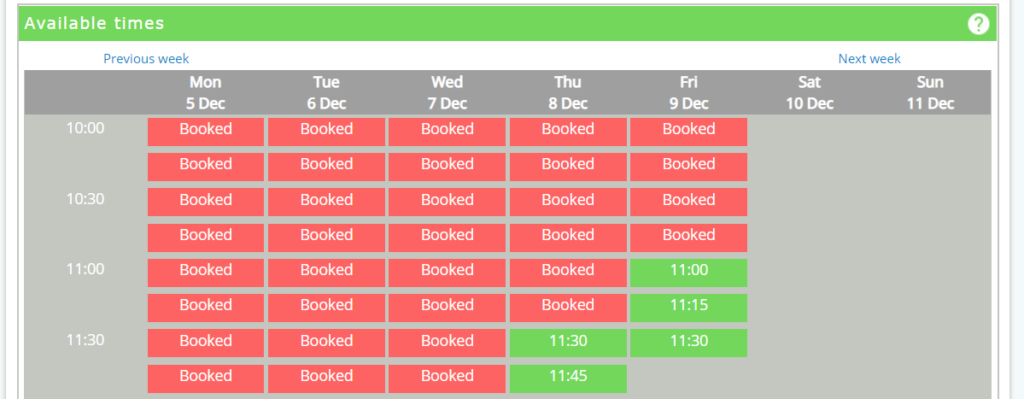Select the Thursday 11:45 time slot
The image size is (1024, 399).
coord(568,379)
